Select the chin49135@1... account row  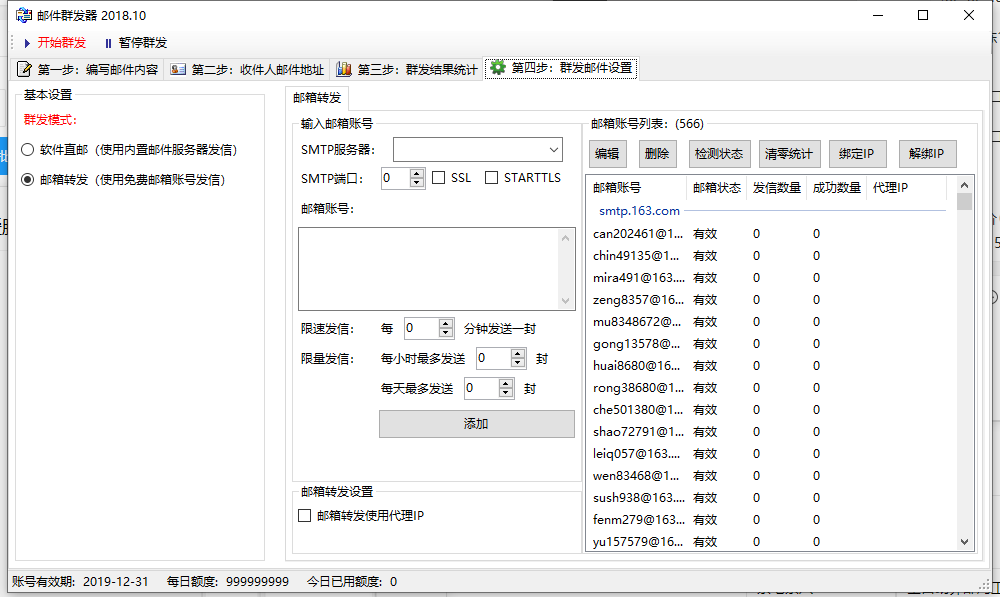[x=765, y=256]
